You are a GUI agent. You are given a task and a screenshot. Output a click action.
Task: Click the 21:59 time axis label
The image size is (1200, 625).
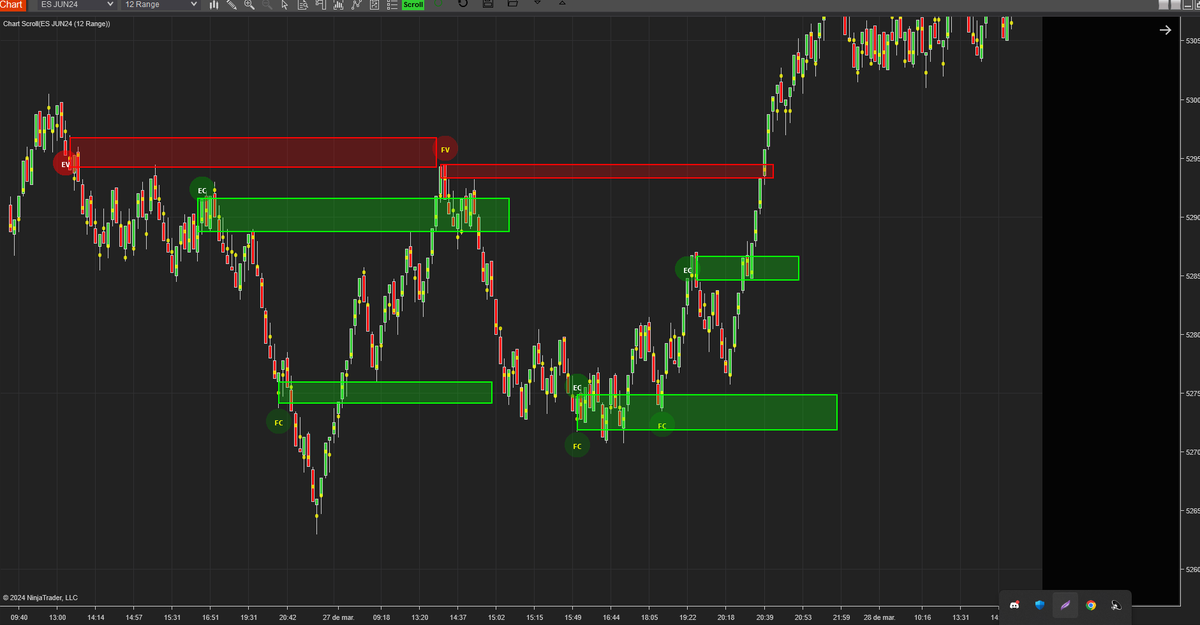point(841,617)
